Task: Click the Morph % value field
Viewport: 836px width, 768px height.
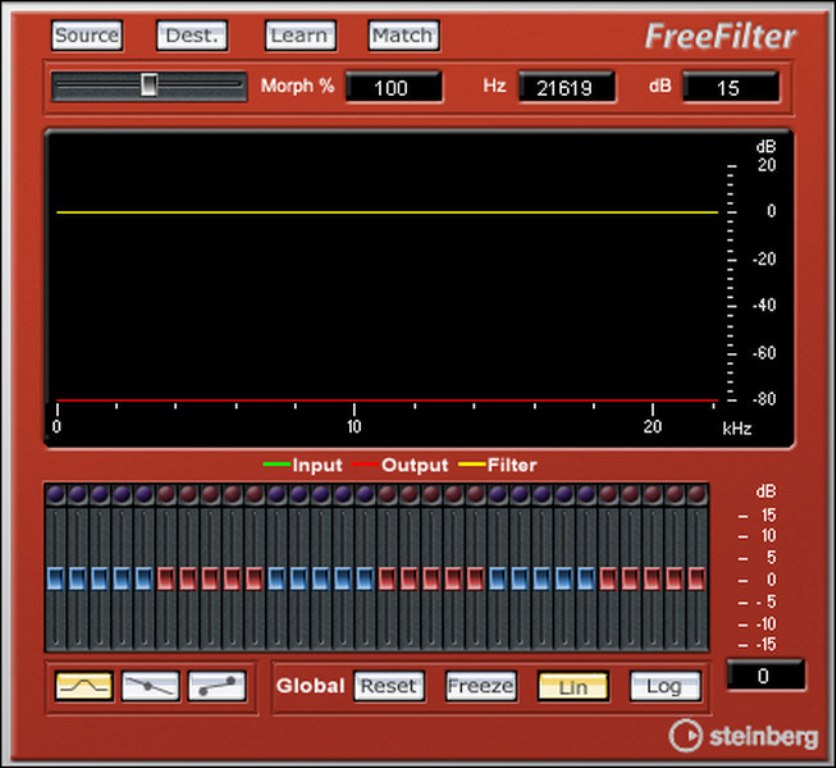Action: point(393,87)
